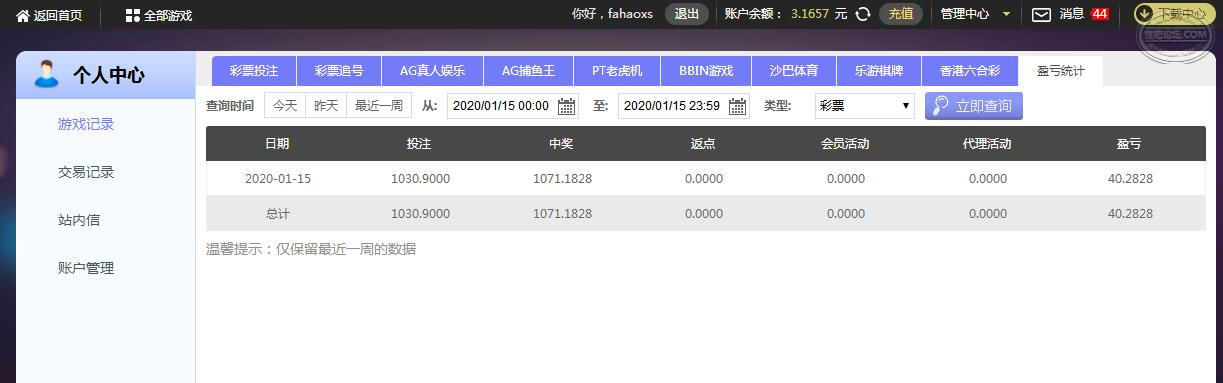Click the 昨天 quick range button
1223x383 pixels.
pyautogui.click(x=326, y=106)
